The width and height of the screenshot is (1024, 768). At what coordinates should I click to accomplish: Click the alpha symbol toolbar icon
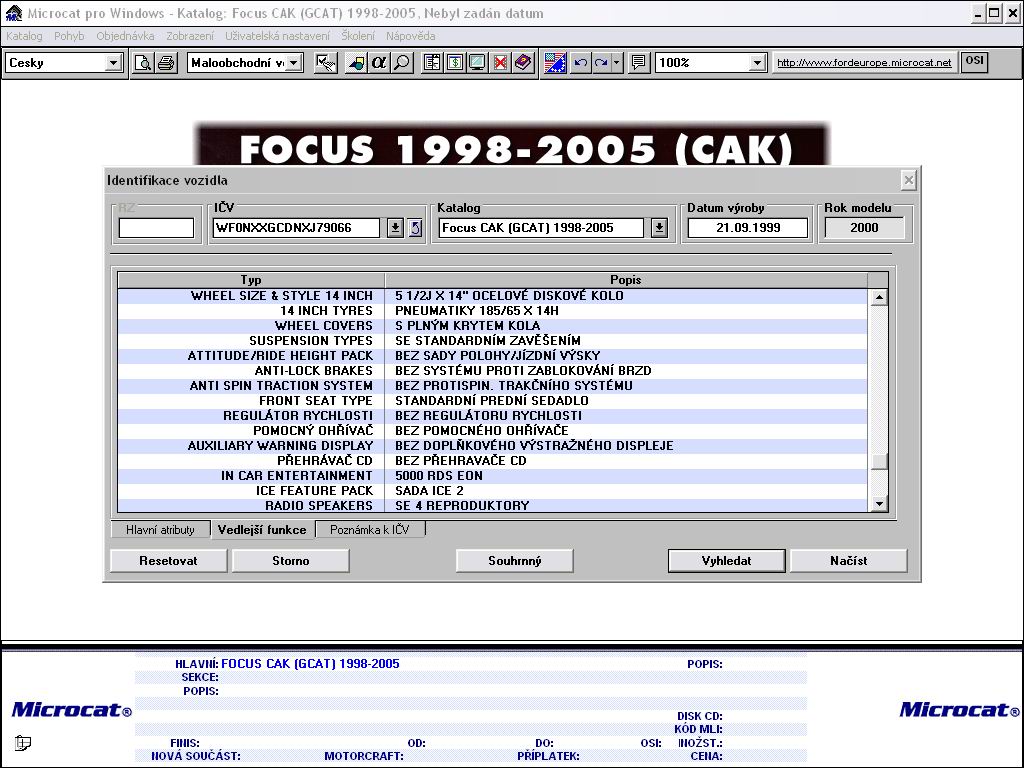click(x=379, y=63)
